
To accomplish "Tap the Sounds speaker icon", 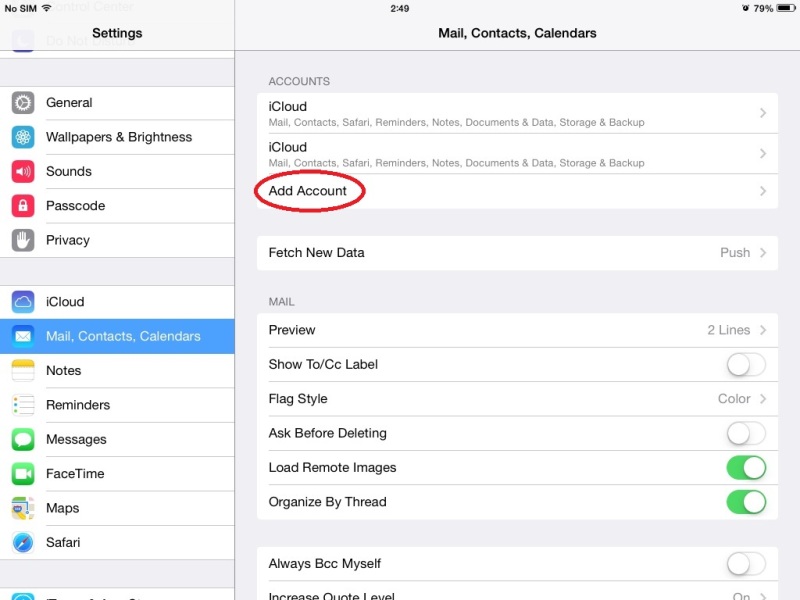I will (23, 171).
